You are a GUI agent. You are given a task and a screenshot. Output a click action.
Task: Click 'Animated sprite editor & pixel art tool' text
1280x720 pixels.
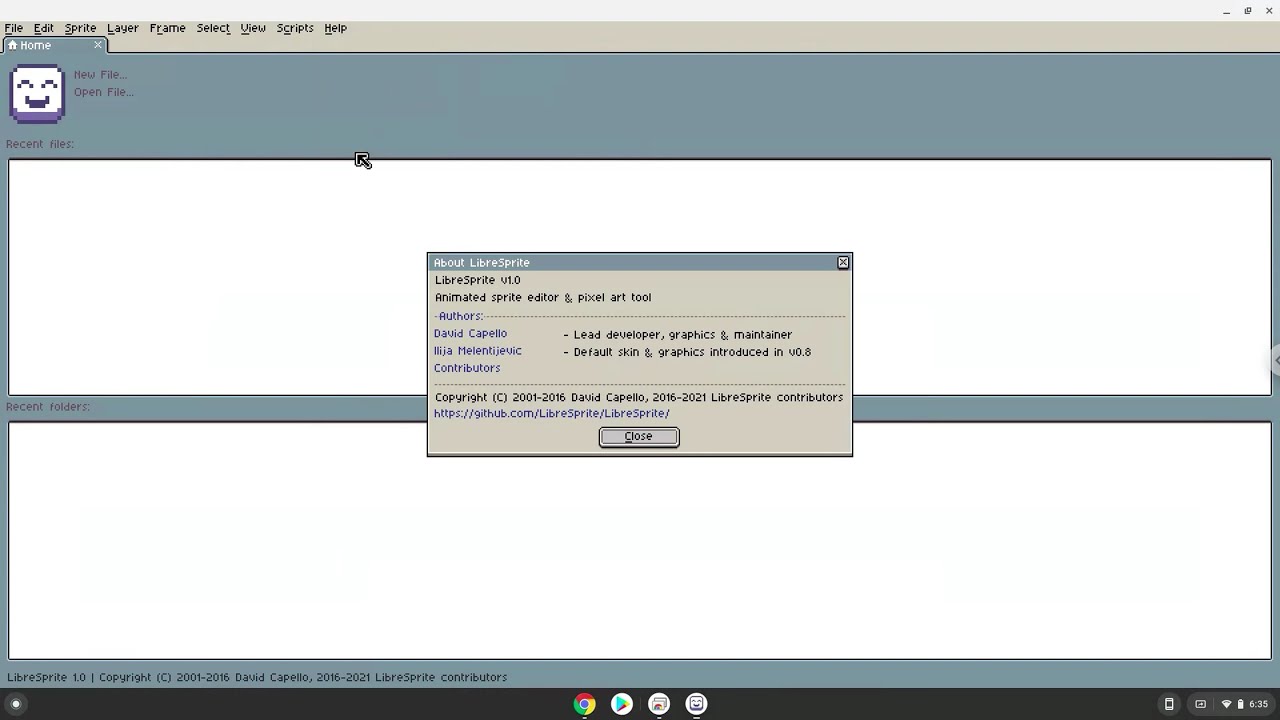click(543, 297)
